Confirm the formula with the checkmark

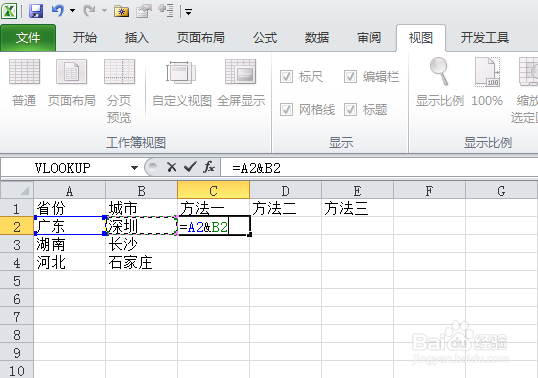190,167
